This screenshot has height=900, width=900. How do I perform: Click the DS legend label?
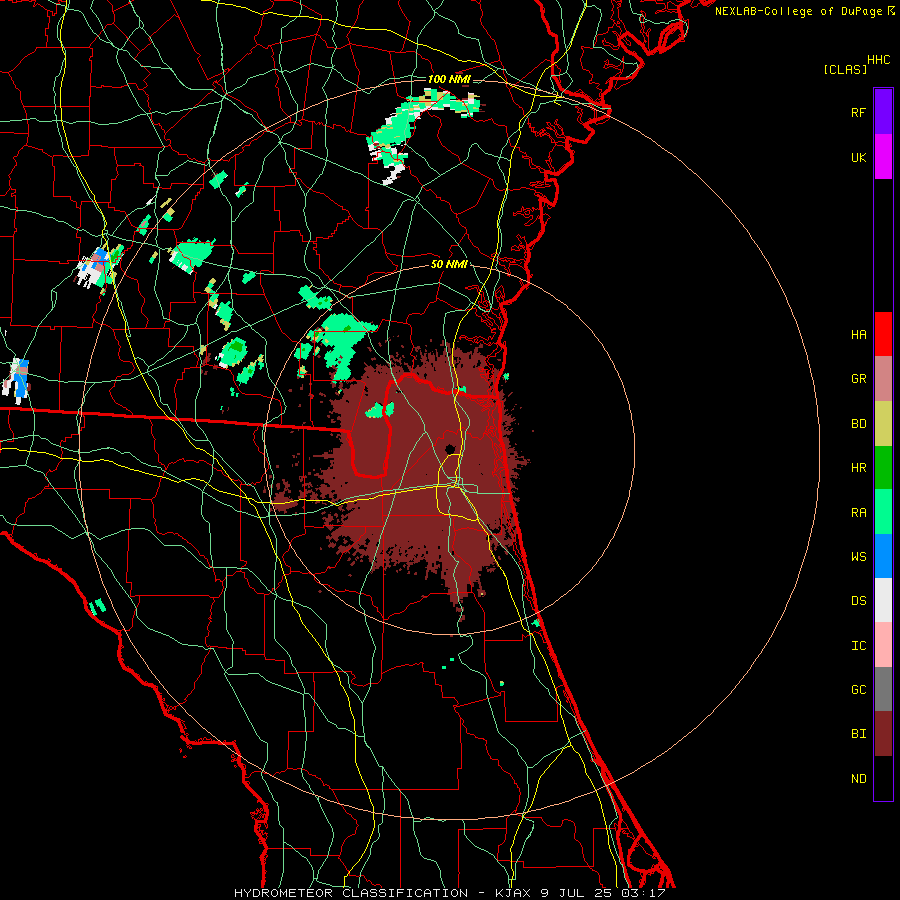[x=858, y=601]
